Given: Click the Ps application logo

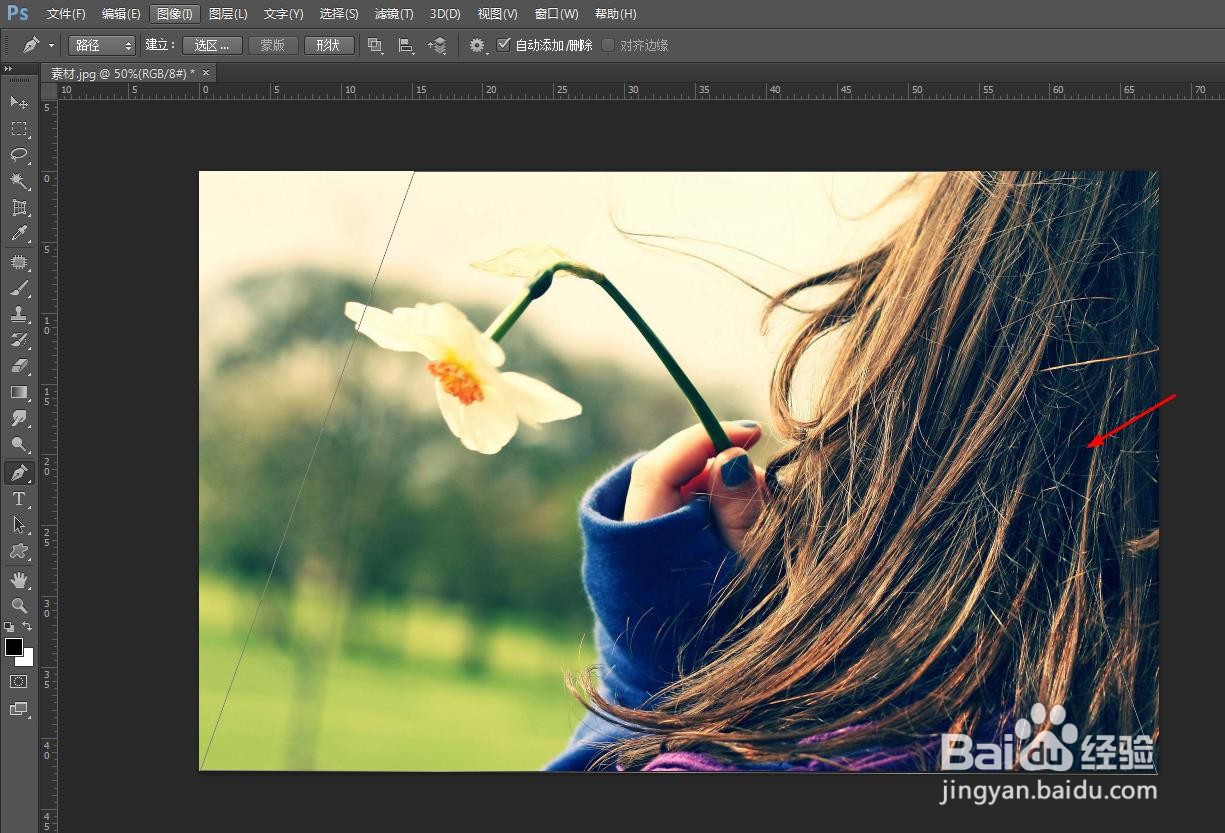Looking at the screenshot, I should pos(18,13).
